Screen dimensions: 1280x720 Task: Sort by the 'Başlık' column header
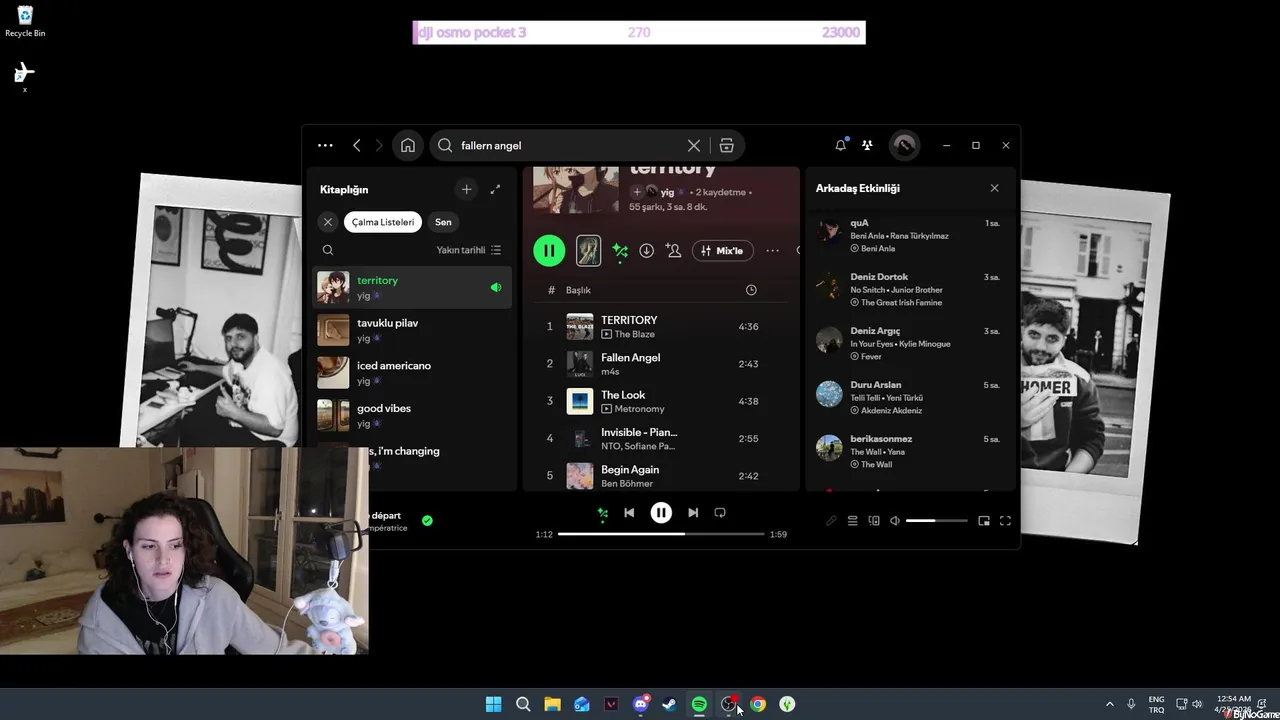click(578, 290)
